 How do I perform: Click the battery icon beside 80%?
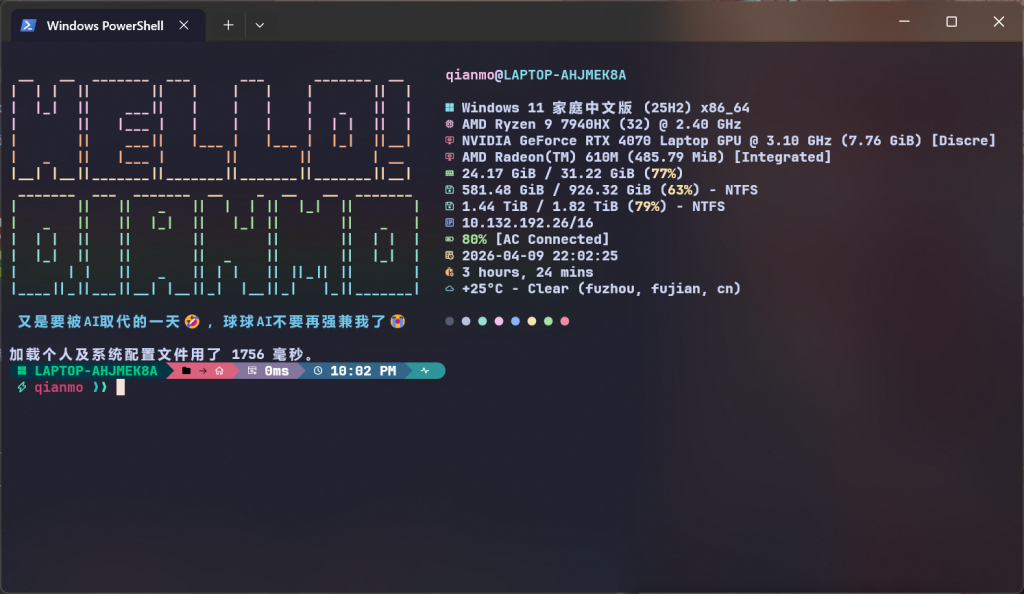[449, 239]
